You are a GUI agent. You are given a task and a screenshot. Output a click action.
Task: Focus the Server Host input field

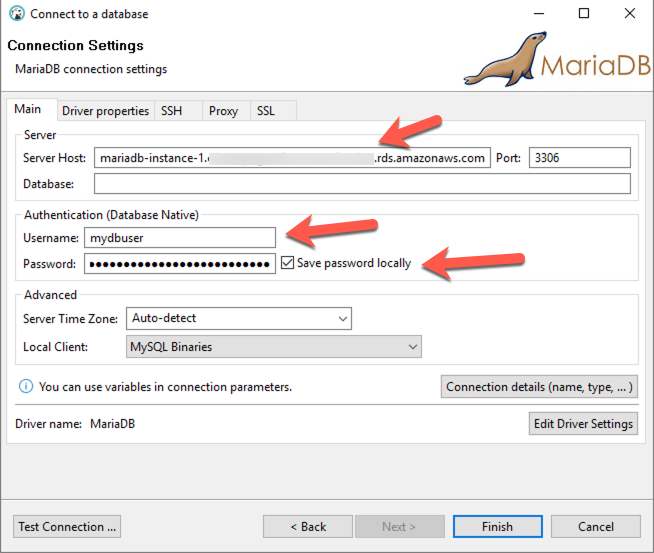pyautogui.click(x=292, y=158)
